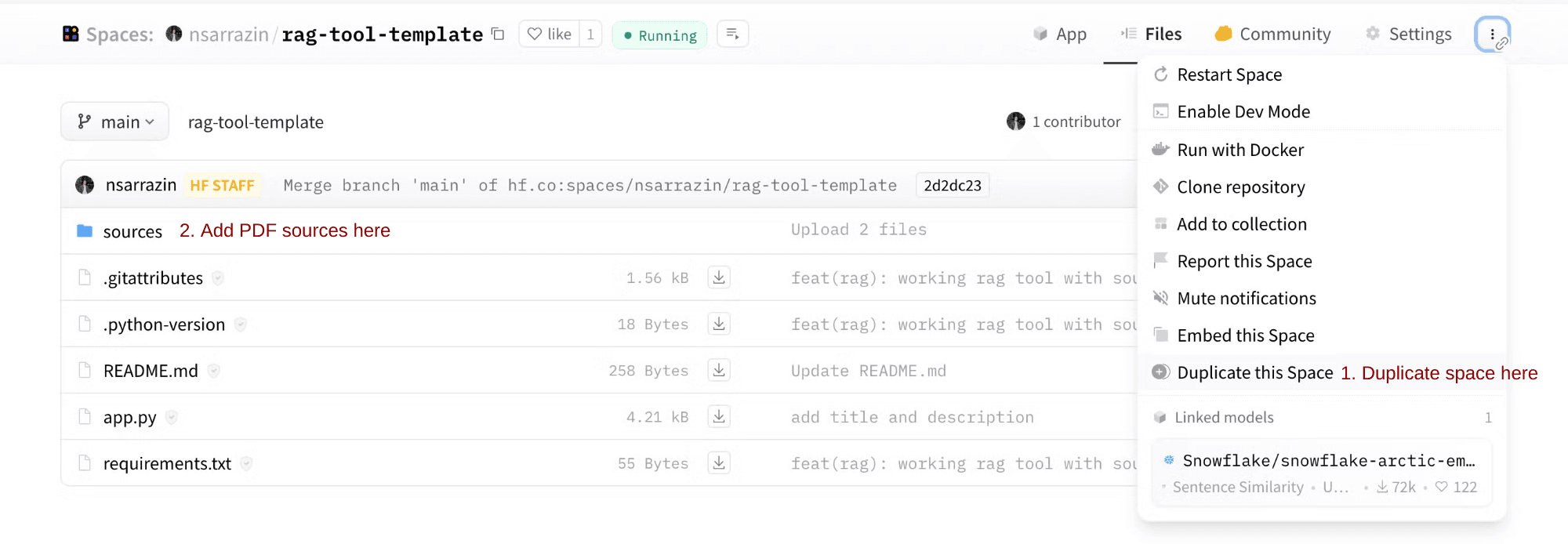Click the like count number 1
The height and width of the screenshot is (544, 1568).
[590, 34]
